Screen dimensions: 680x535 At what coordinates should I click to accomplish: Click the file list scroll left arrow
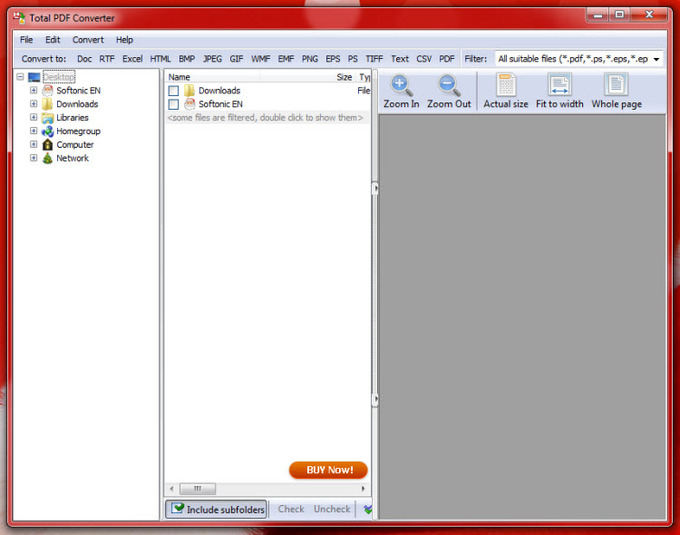click(x=172, y=489)
